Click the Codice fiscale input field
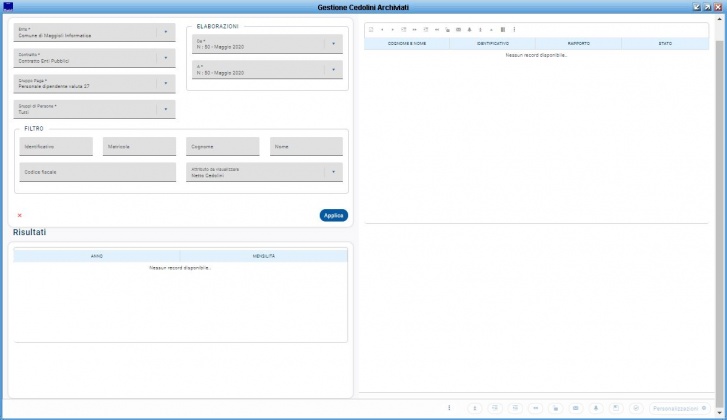Viewport: 727px width, 420px height. pos(98,172)
